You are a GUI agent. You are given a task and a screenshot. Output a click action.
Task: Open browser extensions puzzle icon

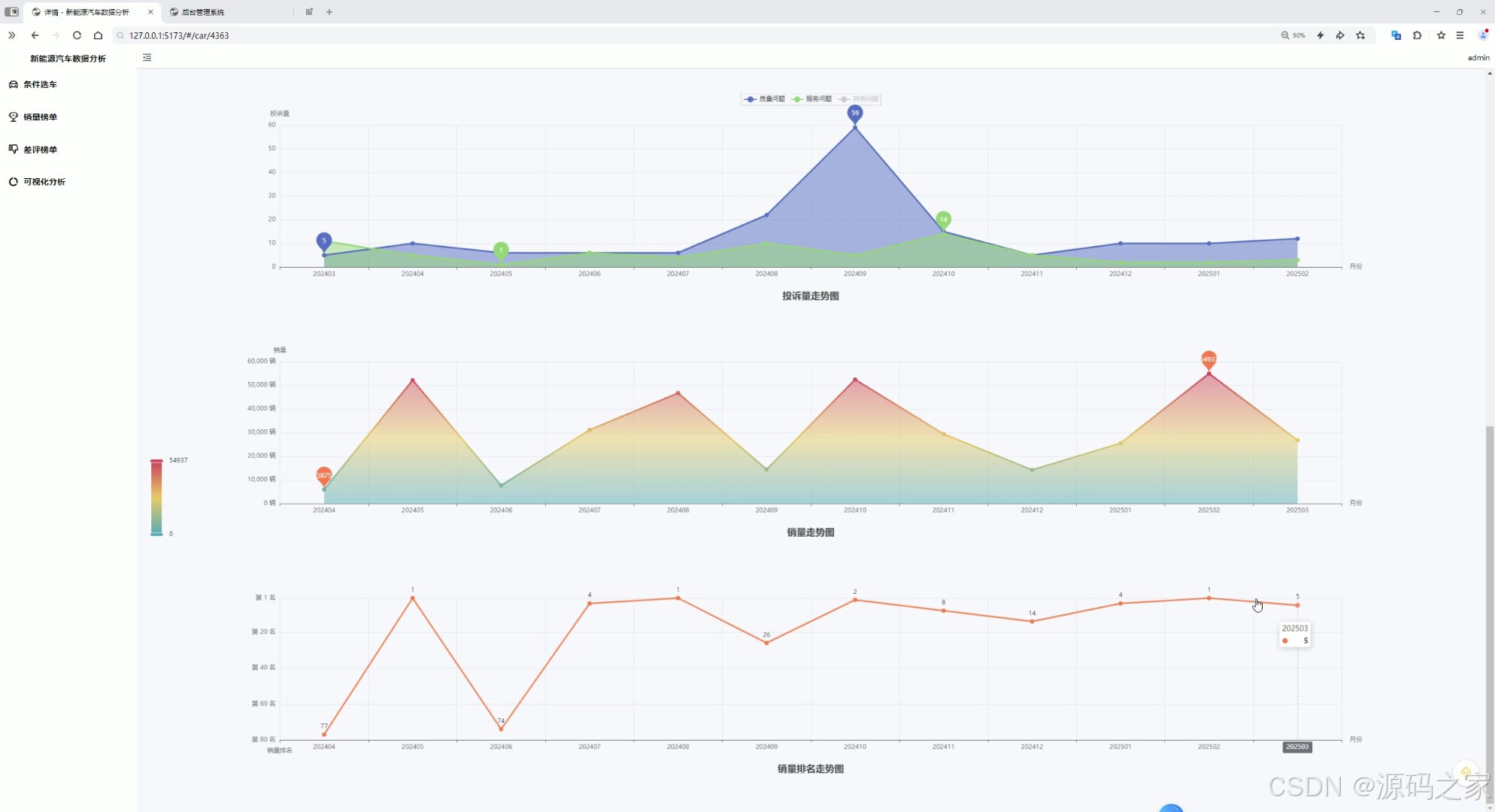click(1417, 35)
